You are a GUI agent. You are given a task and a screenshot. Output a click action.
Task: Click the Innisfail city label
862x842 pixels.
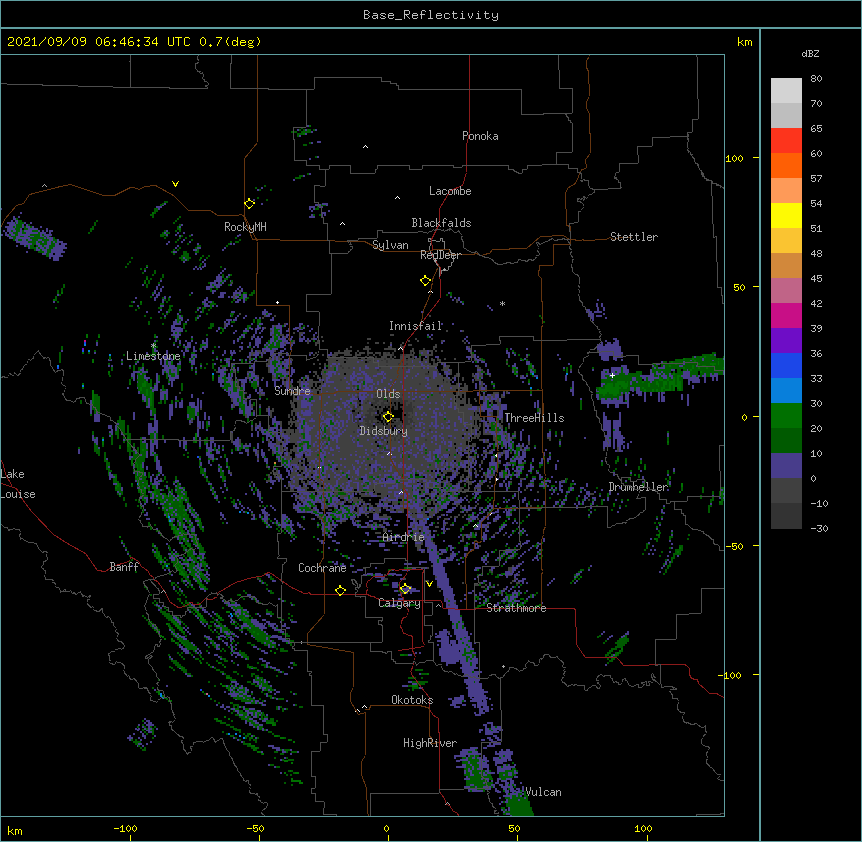click(415, 326)
